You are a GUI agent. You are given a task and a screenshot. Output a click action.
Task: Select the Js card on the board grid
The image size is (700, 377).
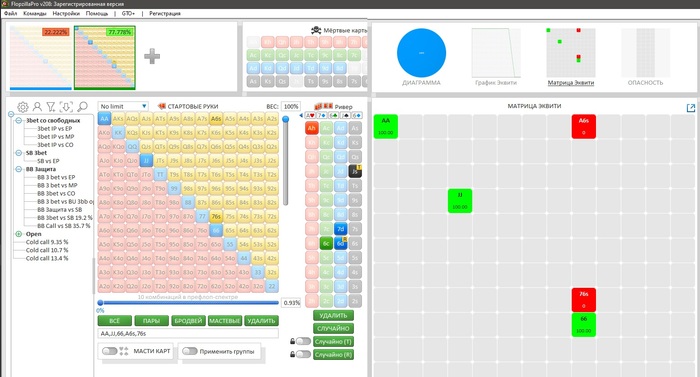(355, 171)
